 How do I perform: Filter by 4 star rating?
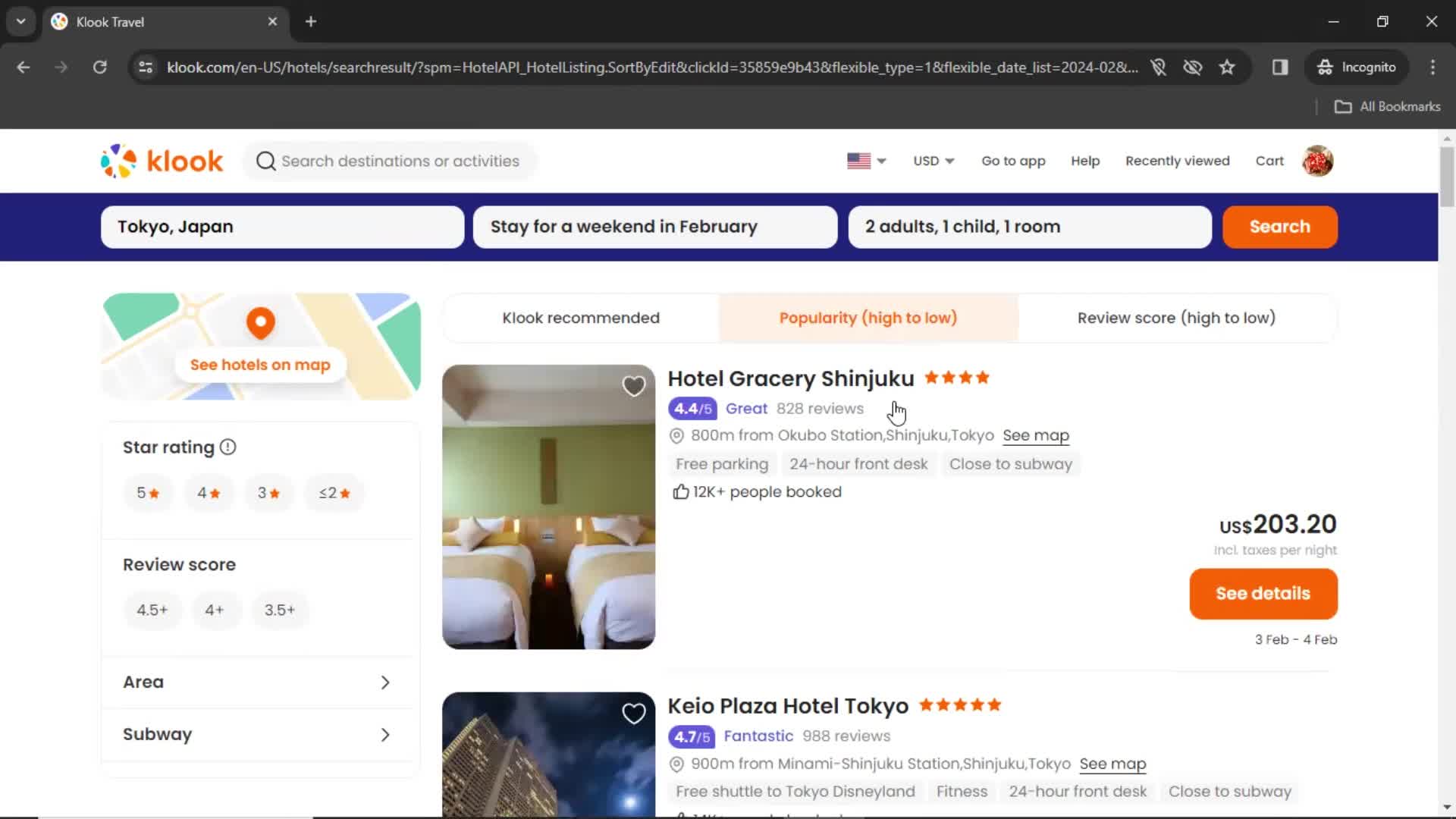click(x=209, y=493)
